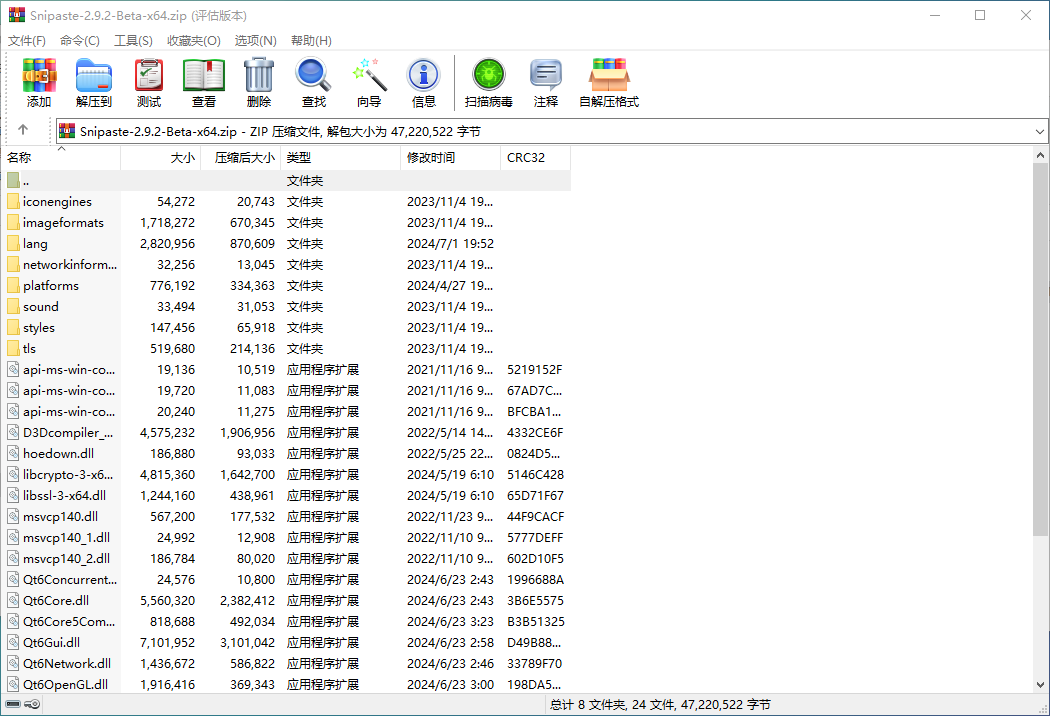This screenshot has width=1050, height=716.
Task: Select the Qt6Network.dll file name
Action: tap(67, 663)
